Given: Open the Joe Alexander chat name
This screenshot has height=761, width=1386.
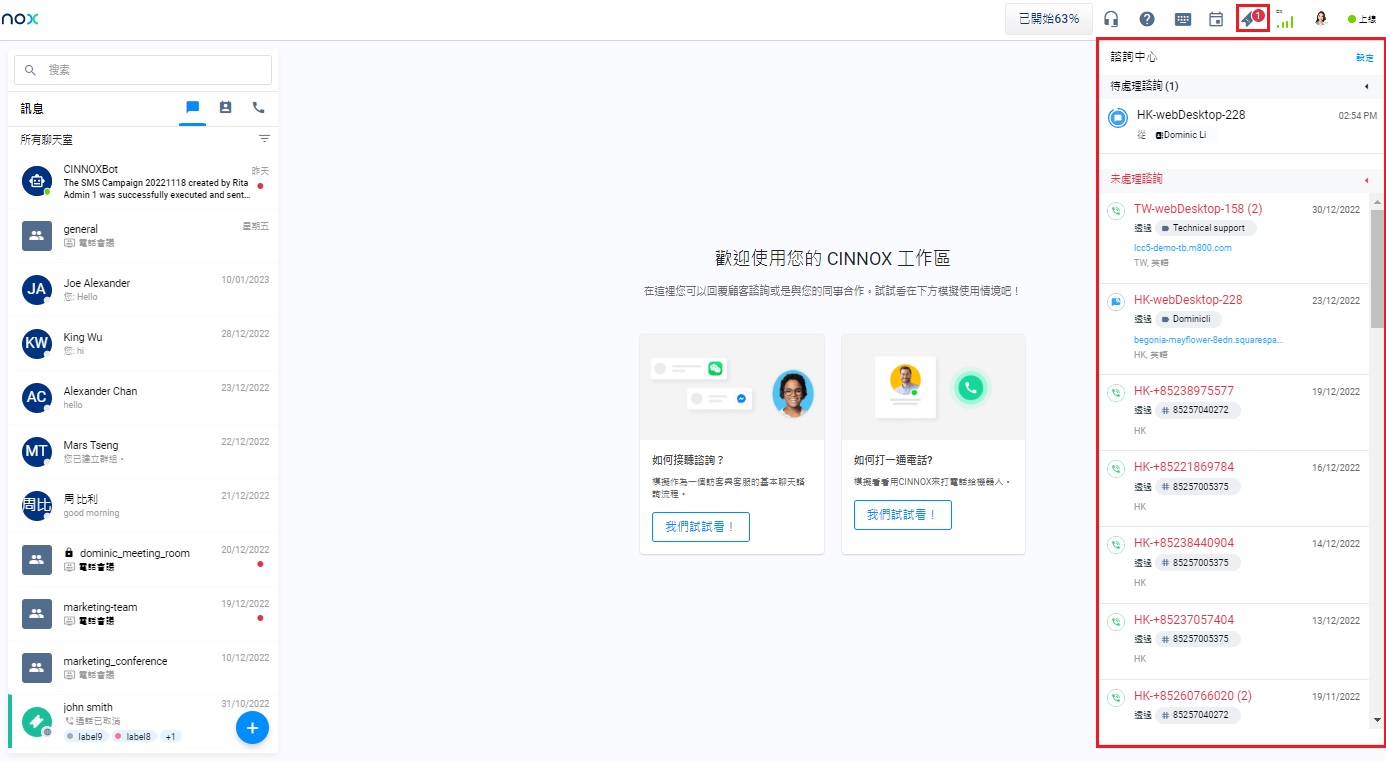Looking at the screenshot, I should (97, 283).
